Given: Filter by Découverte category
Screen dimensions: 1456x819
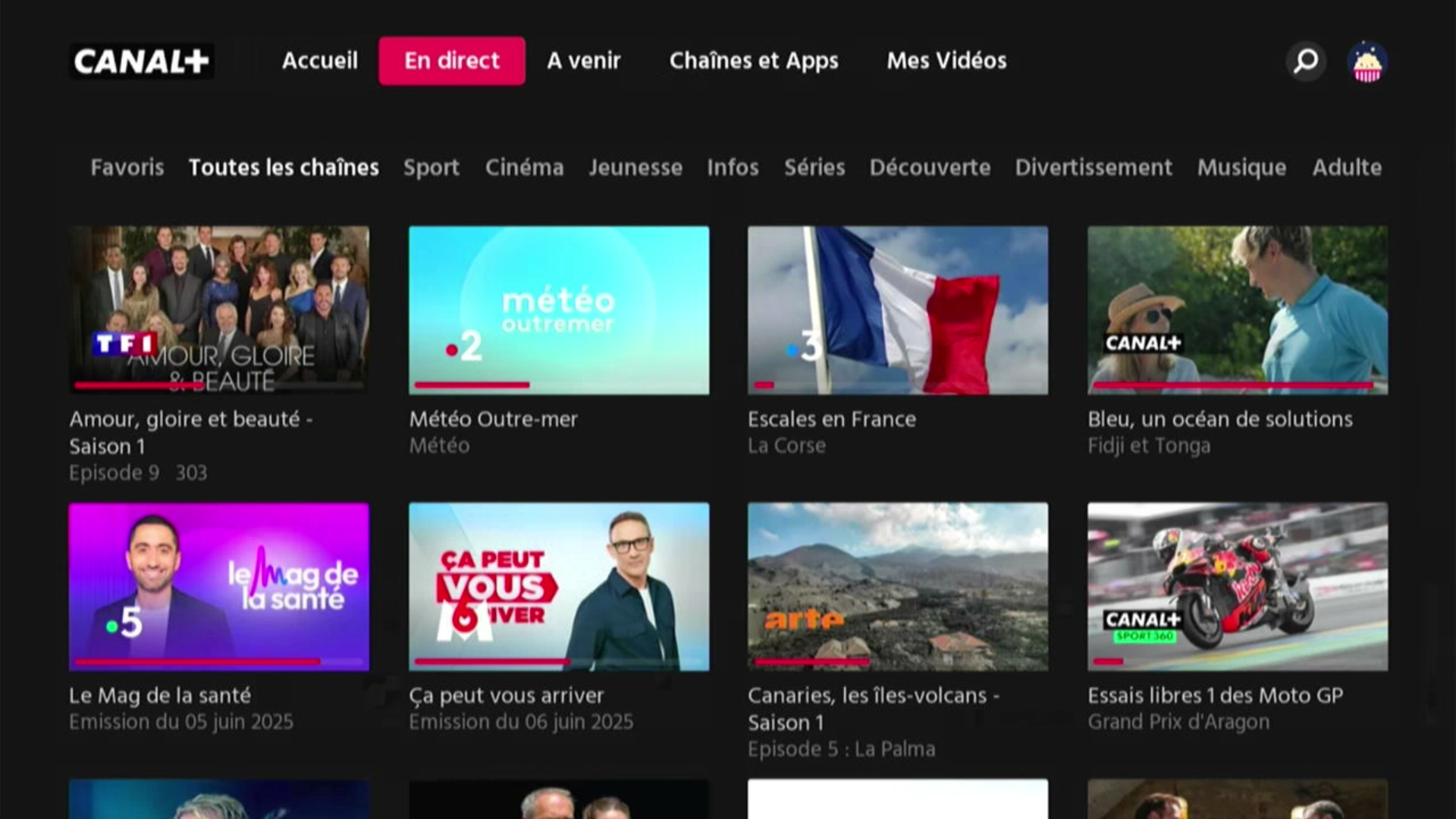Looking at the screenshot, I should pos(930,167).
